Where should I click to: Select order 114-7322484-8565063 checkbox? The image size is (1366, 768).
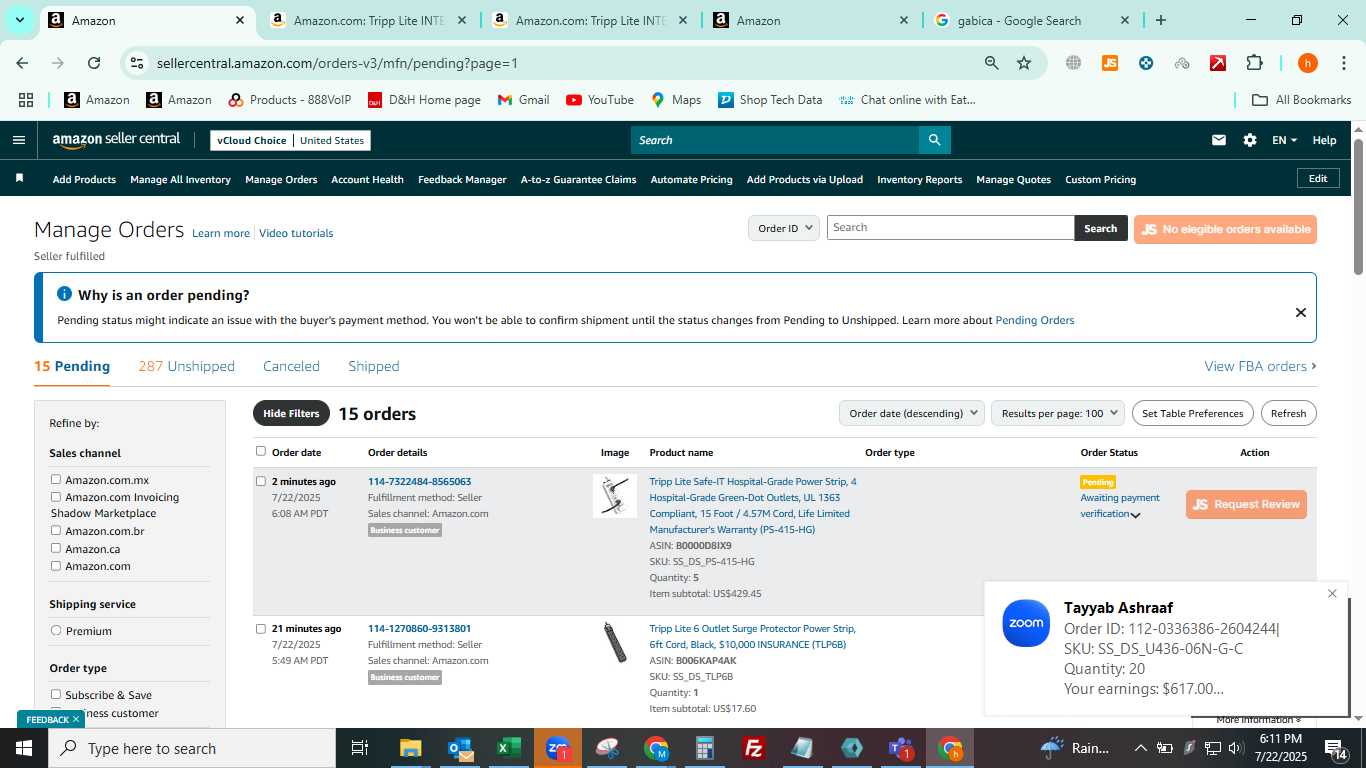pyautogui.click(x=261, y=481)
